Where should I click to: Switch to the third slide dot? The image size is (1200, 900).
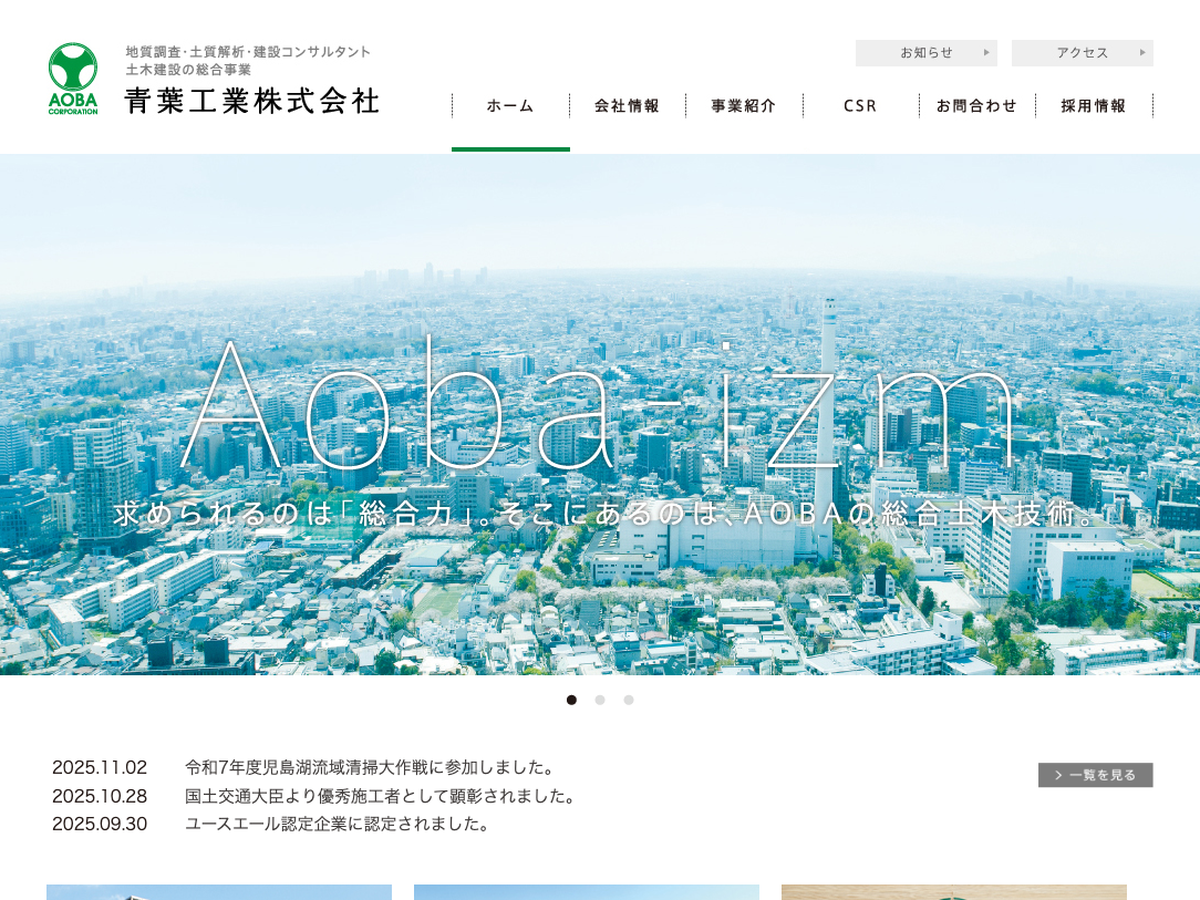(x=629, y=700)
